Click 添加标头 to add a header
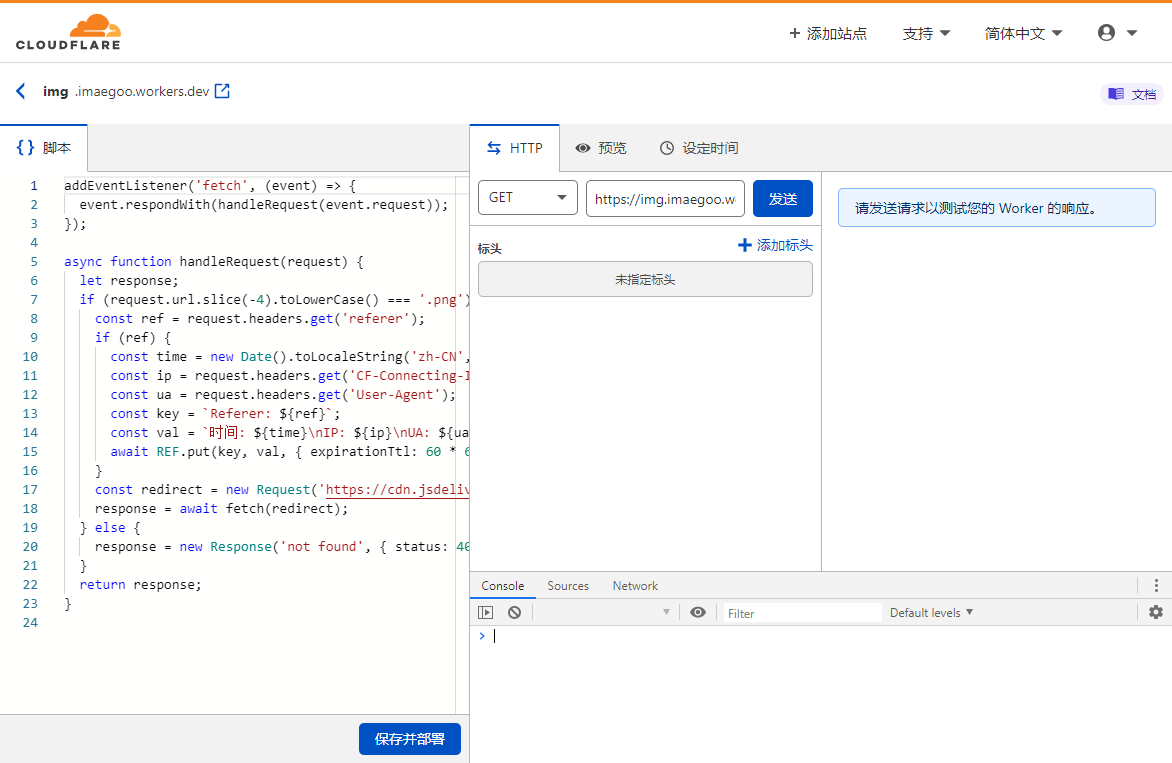The width and height of the screenshot is (1172, 763). click(775, 245)
